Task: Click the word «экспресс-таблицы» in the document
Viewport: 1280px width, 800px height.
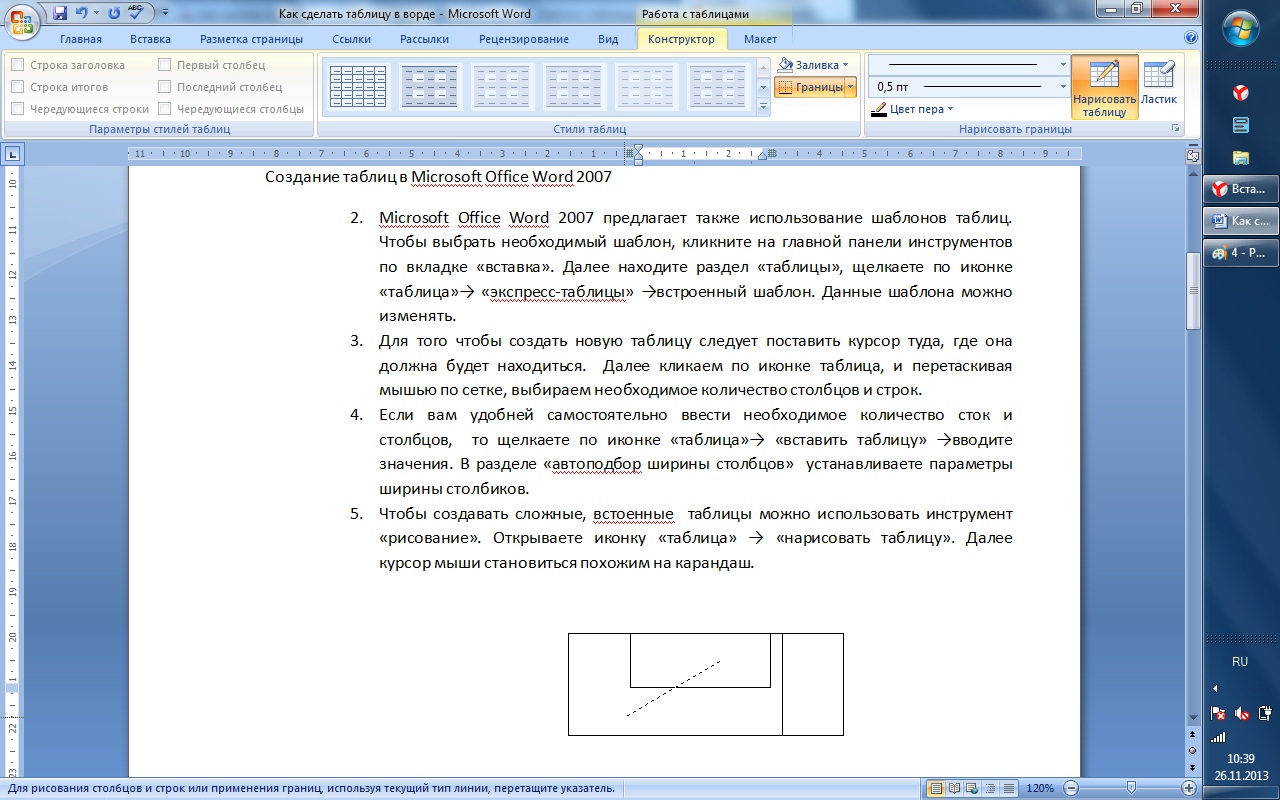Action: (558, 292)
